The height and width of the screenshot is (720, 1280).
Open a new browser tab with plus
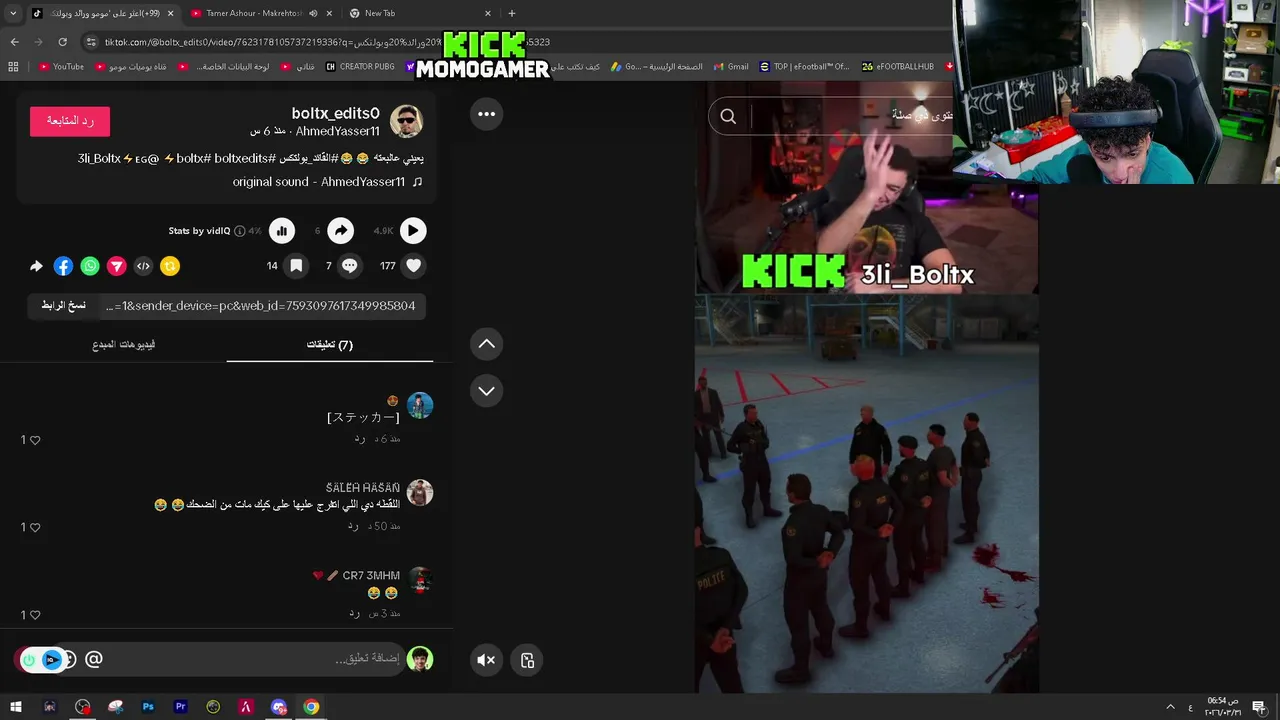click(512, 13)
